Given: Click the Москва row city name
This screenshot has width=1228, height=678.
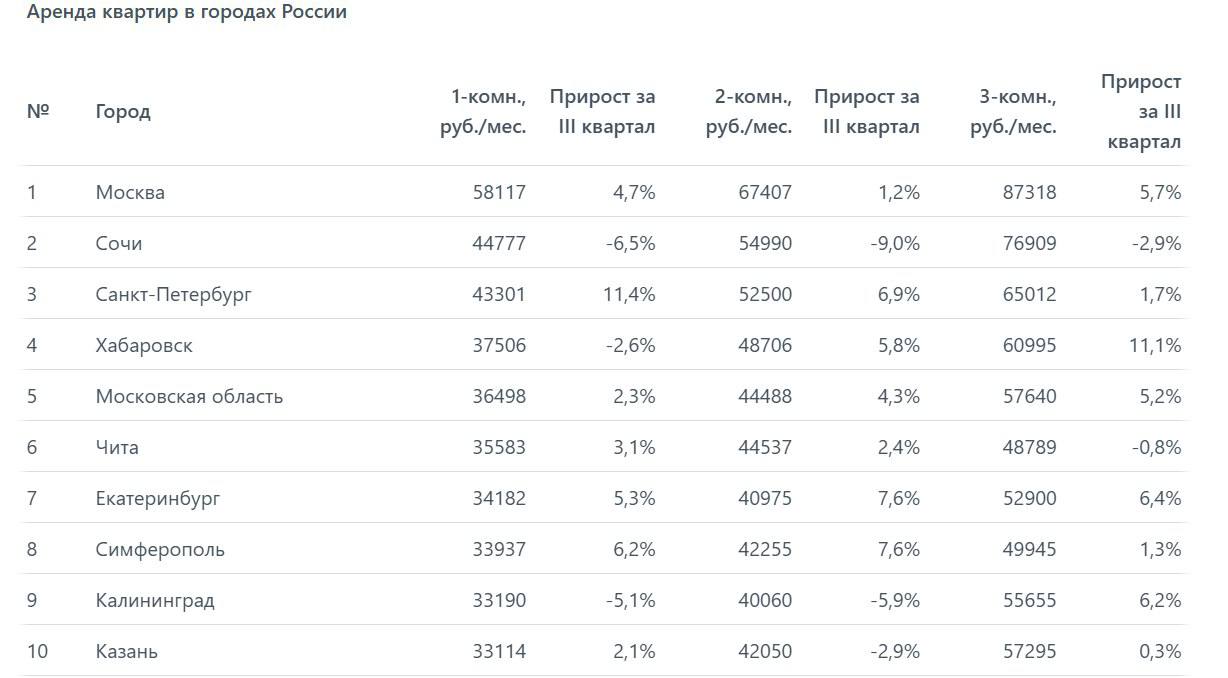Looking at the screenshot, I should [130, 192].
